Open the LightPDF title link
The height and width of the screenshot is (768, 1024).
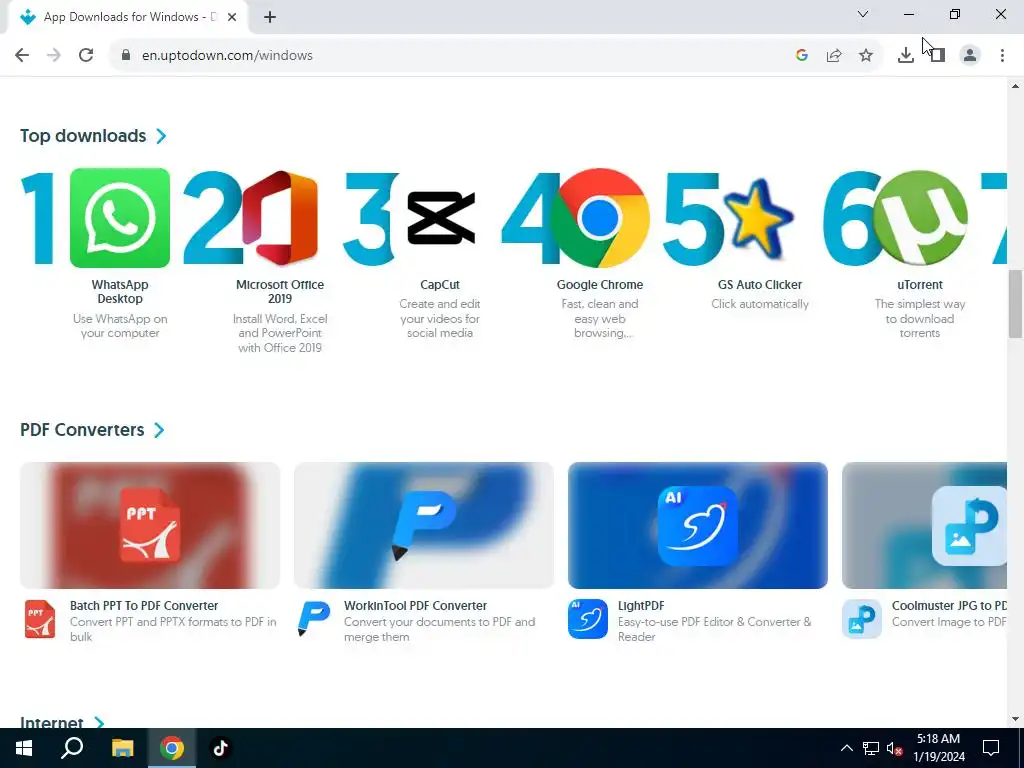[x=641, y=605]
